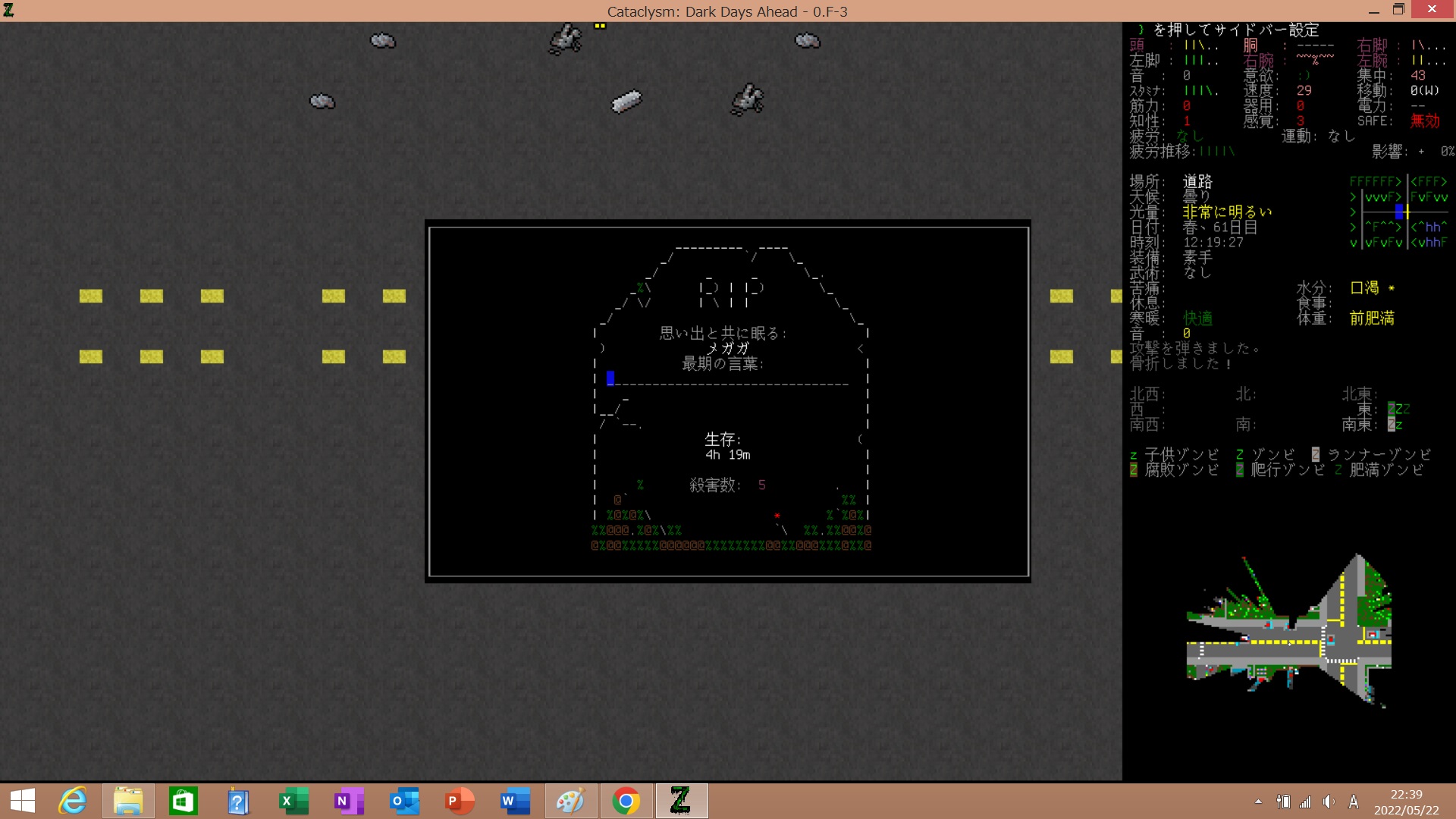Click the 肥満ゾンビ legend entry
Viewport: 1456px width, 819px height.
(x=1379, y=469)
